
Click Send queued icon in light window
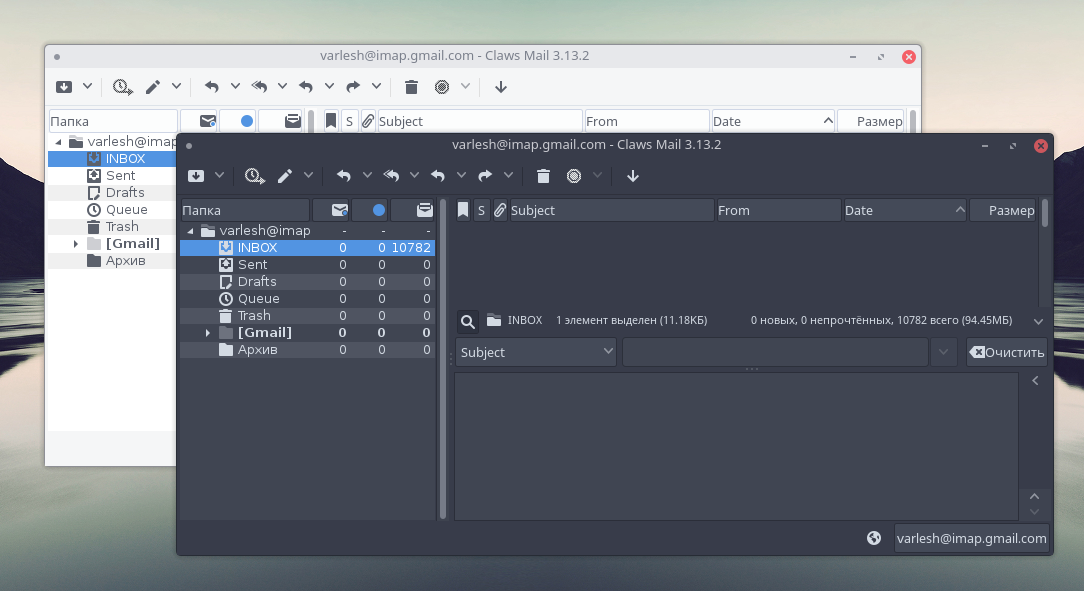pyautogui.click(x=122, y=86)
